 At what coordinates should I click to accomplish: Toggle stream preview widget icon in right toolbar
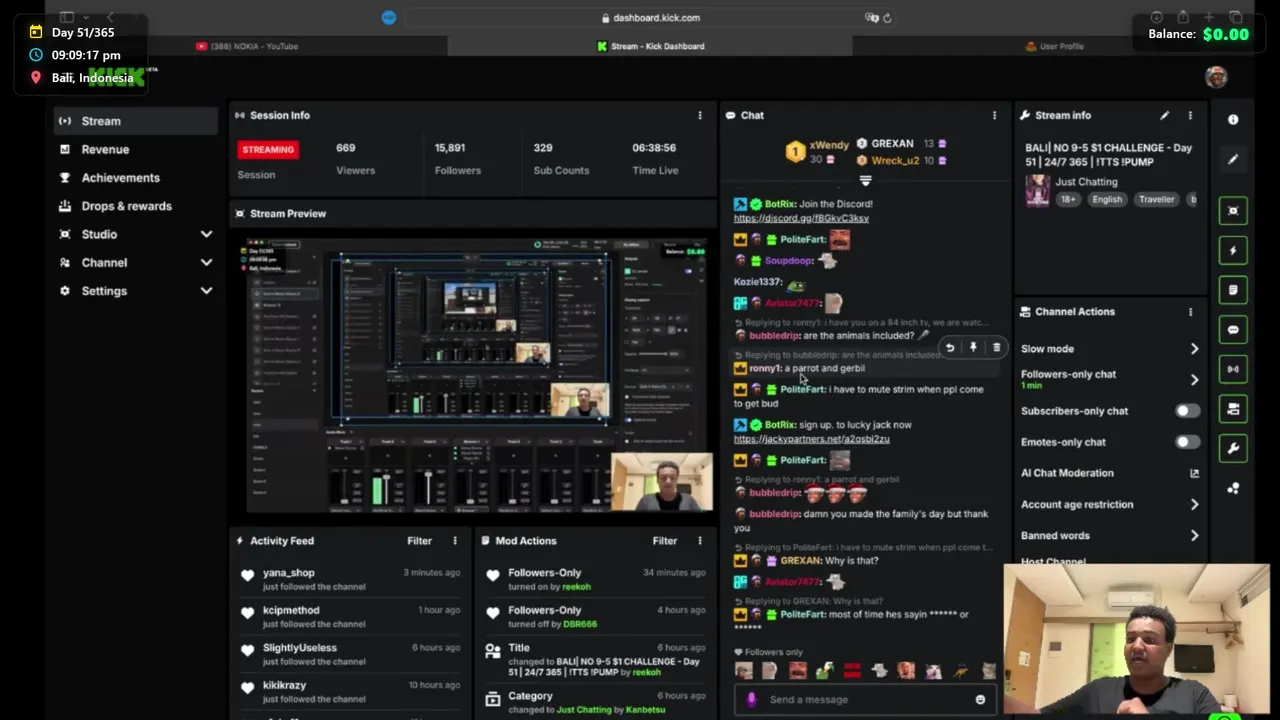tap(1233, 211)
